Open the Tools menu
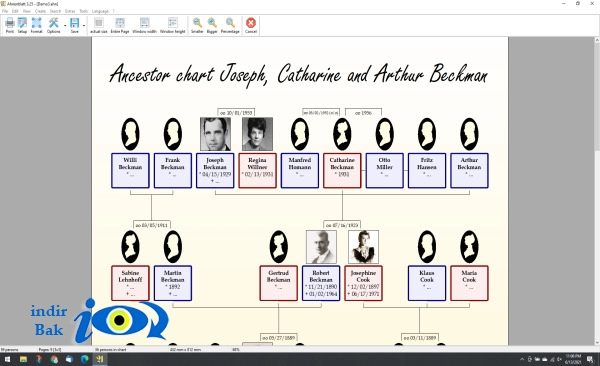Screen dimensions: 600x366 [x=83, y=11]
